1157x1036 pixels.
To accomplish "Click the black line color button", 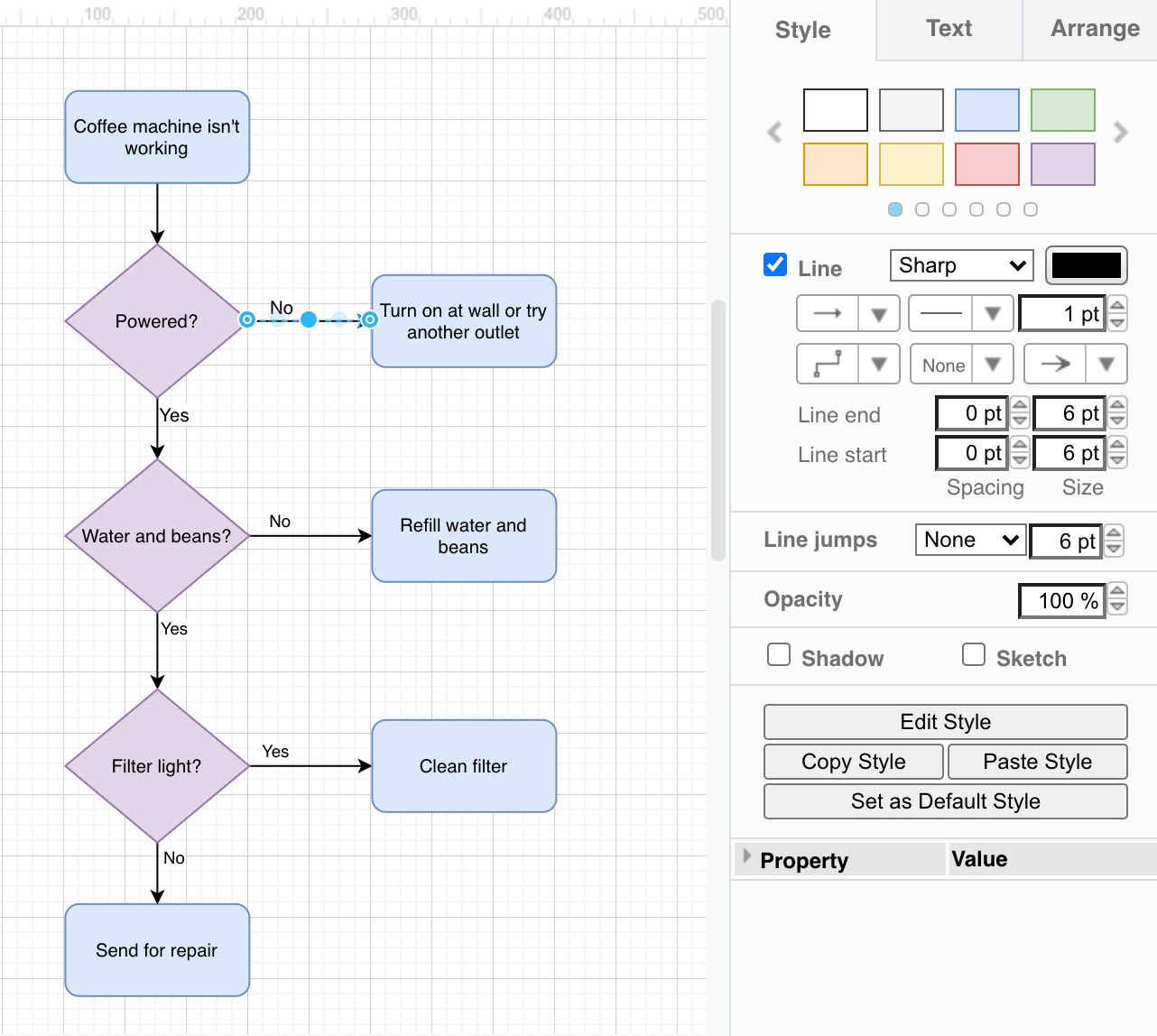I will coord(1086,265).
